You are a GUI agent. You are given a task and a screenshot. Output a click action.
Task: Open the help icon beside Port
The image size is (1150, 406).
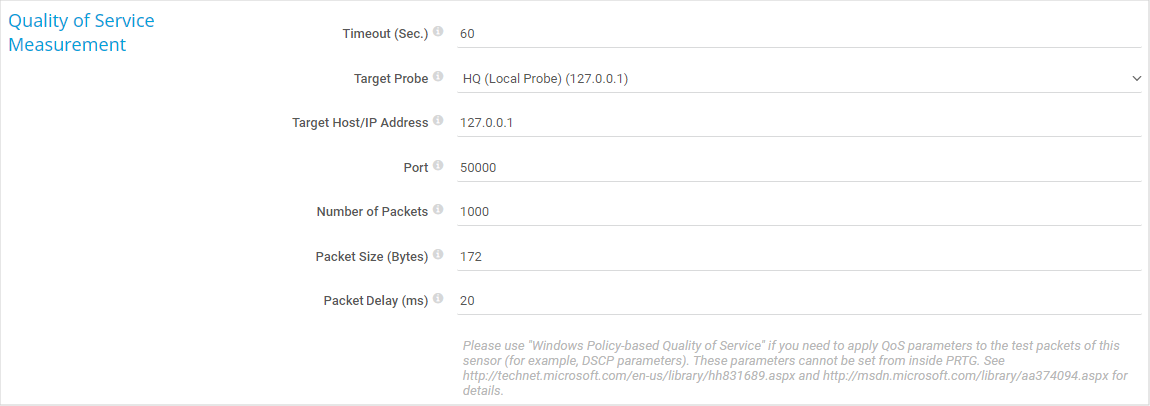click(438, 167)
